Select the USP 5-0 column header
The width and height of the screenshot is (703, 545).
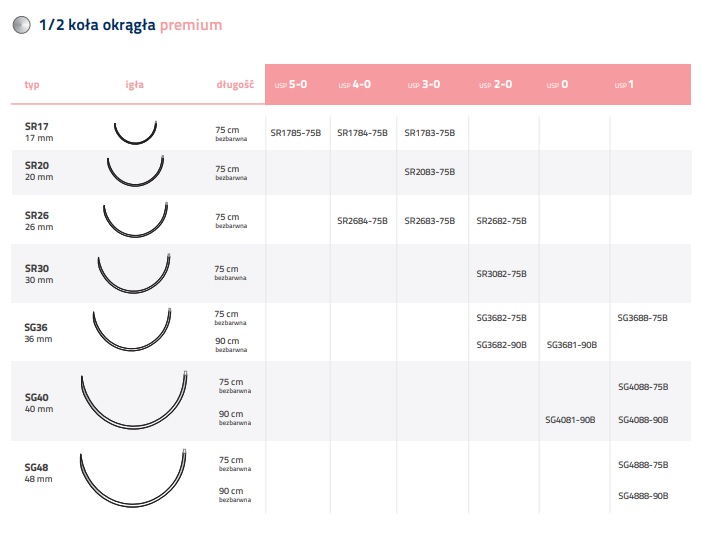(291, 85)
